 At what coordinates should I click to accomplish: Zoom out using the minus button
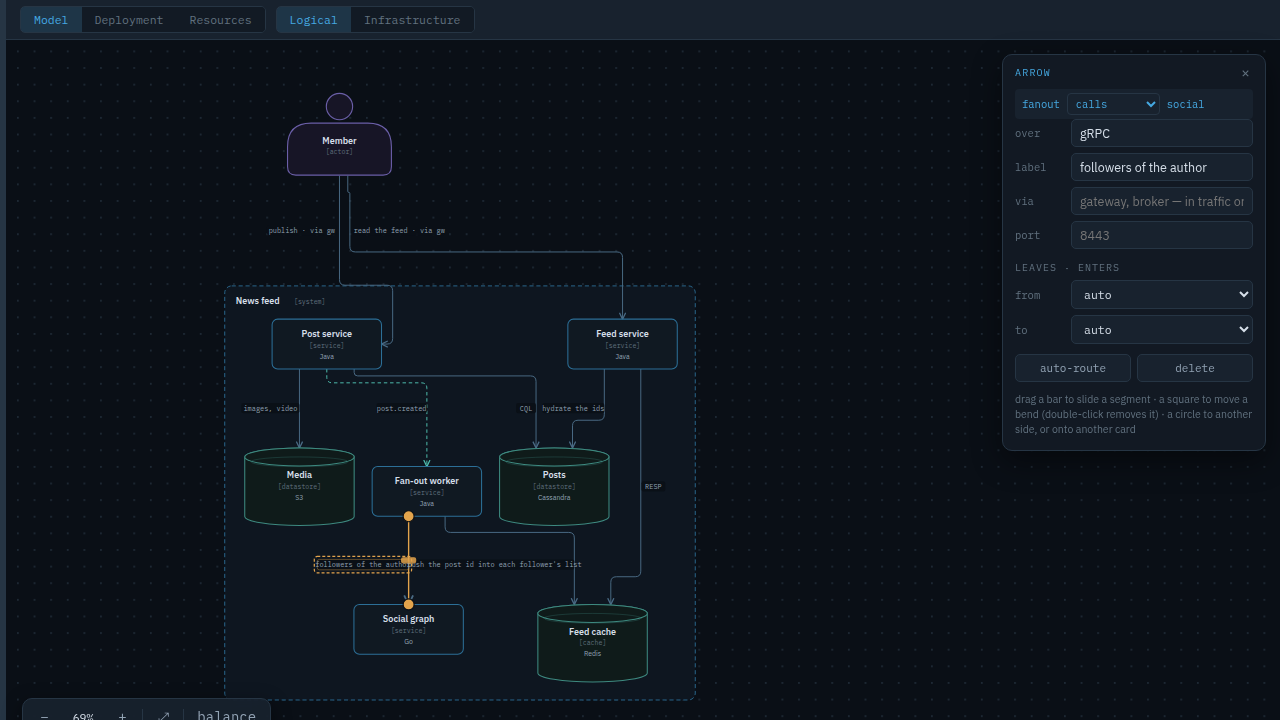[44, 716]
